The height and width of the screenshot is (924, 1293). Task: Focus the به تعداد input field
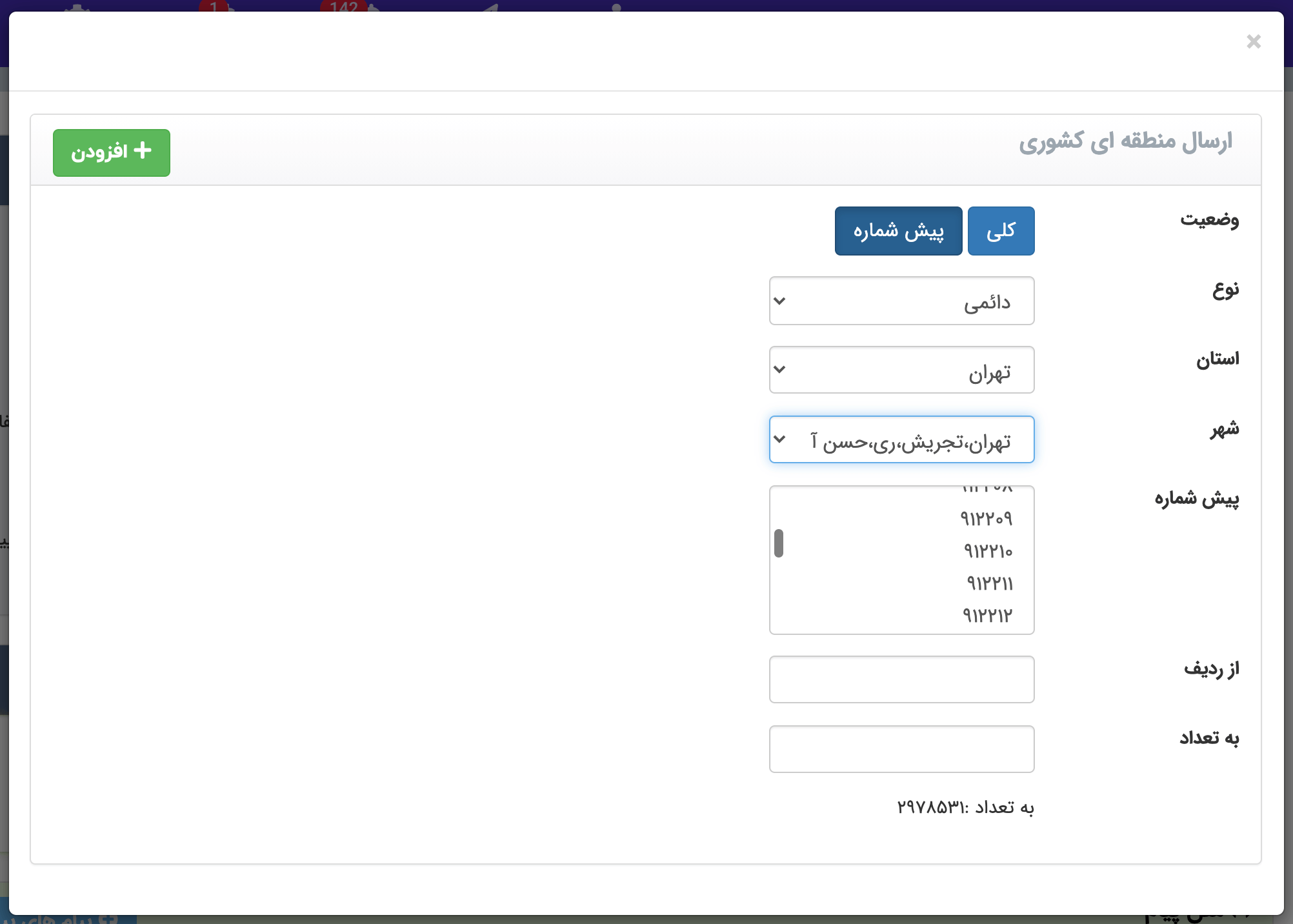click(x=901, y=749)
